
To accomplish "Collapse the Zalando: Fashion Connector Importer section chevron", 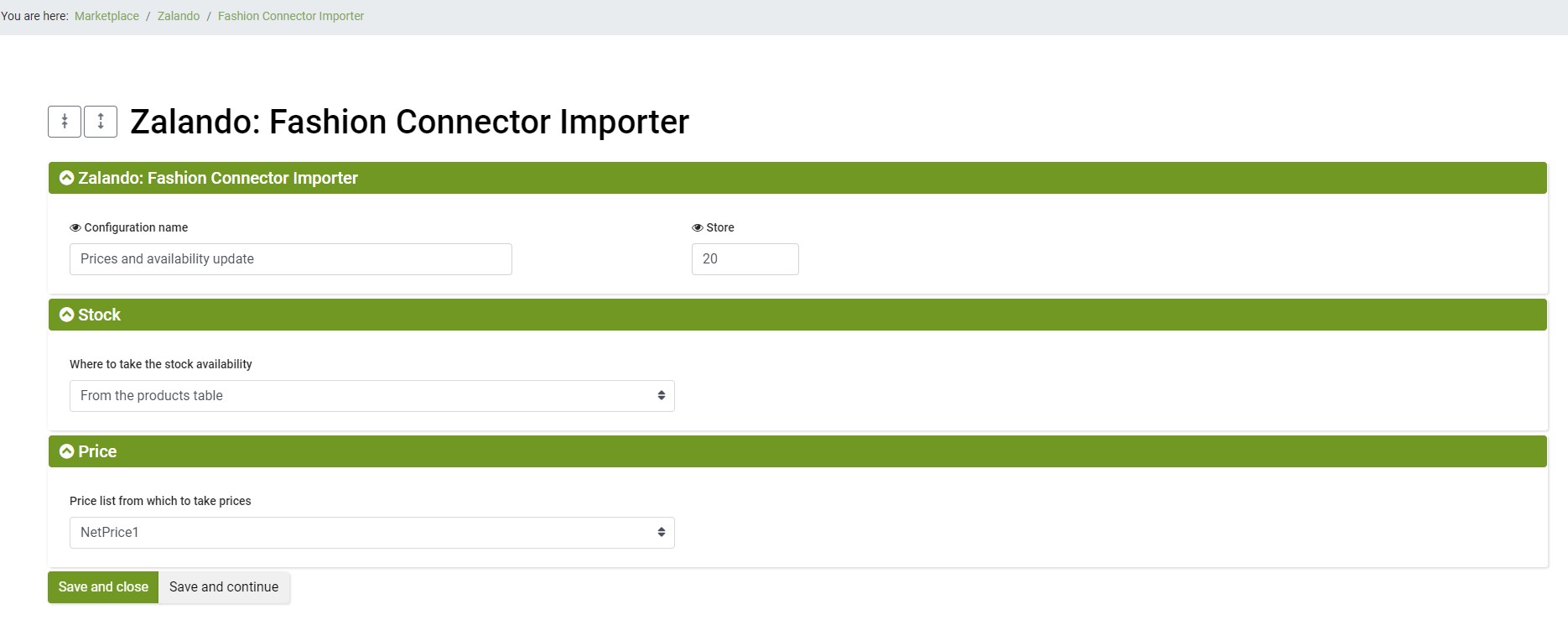I will 67,178.
